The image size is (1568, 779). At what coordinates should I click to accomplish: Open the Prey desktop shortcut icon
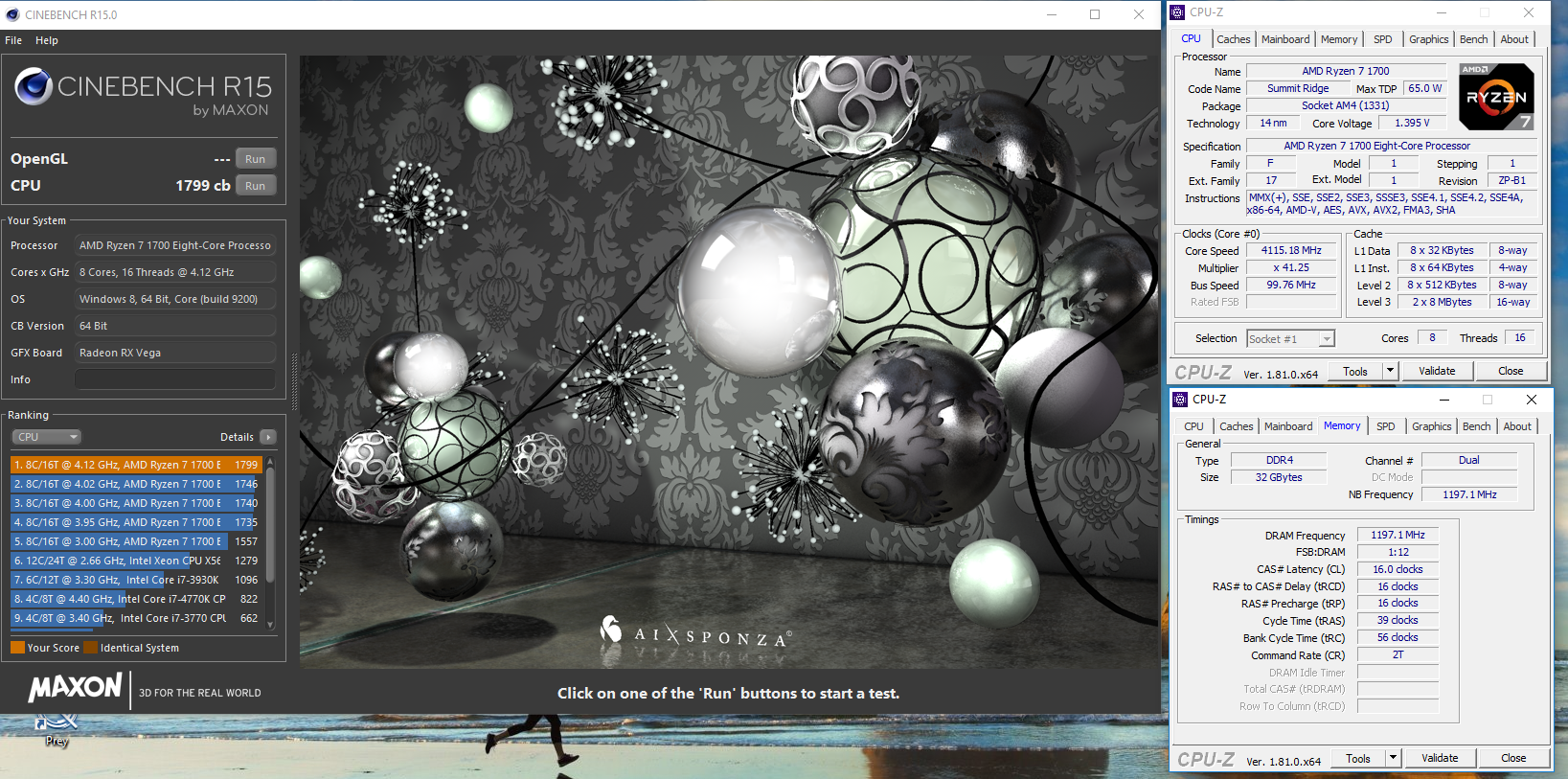57,729
